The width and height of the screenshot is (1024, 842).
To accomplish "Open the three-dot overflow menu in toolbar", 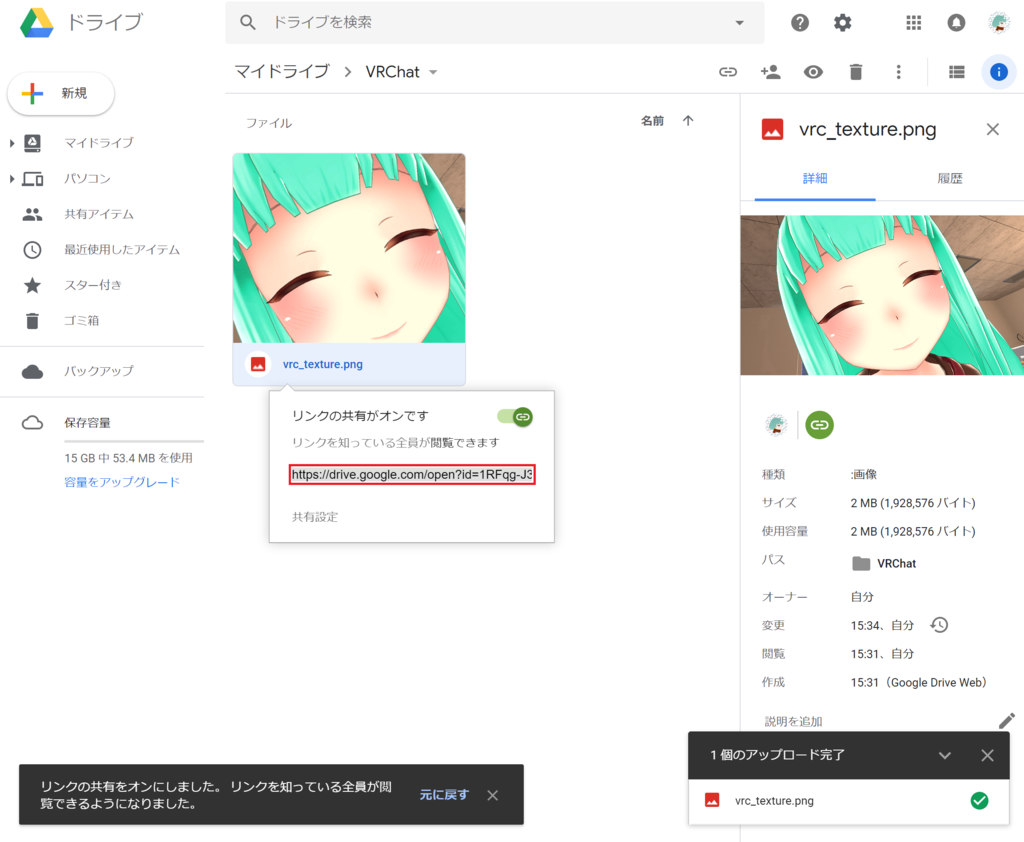I will point(898,71).
